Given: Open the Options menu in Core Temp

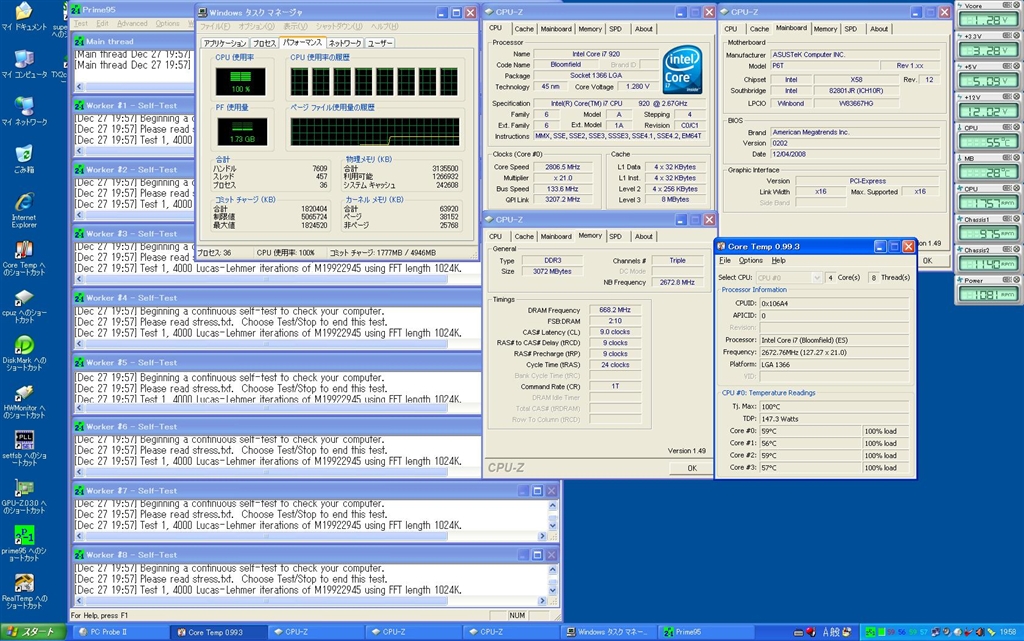Looking at the screenshot, I should coord(750,260).
